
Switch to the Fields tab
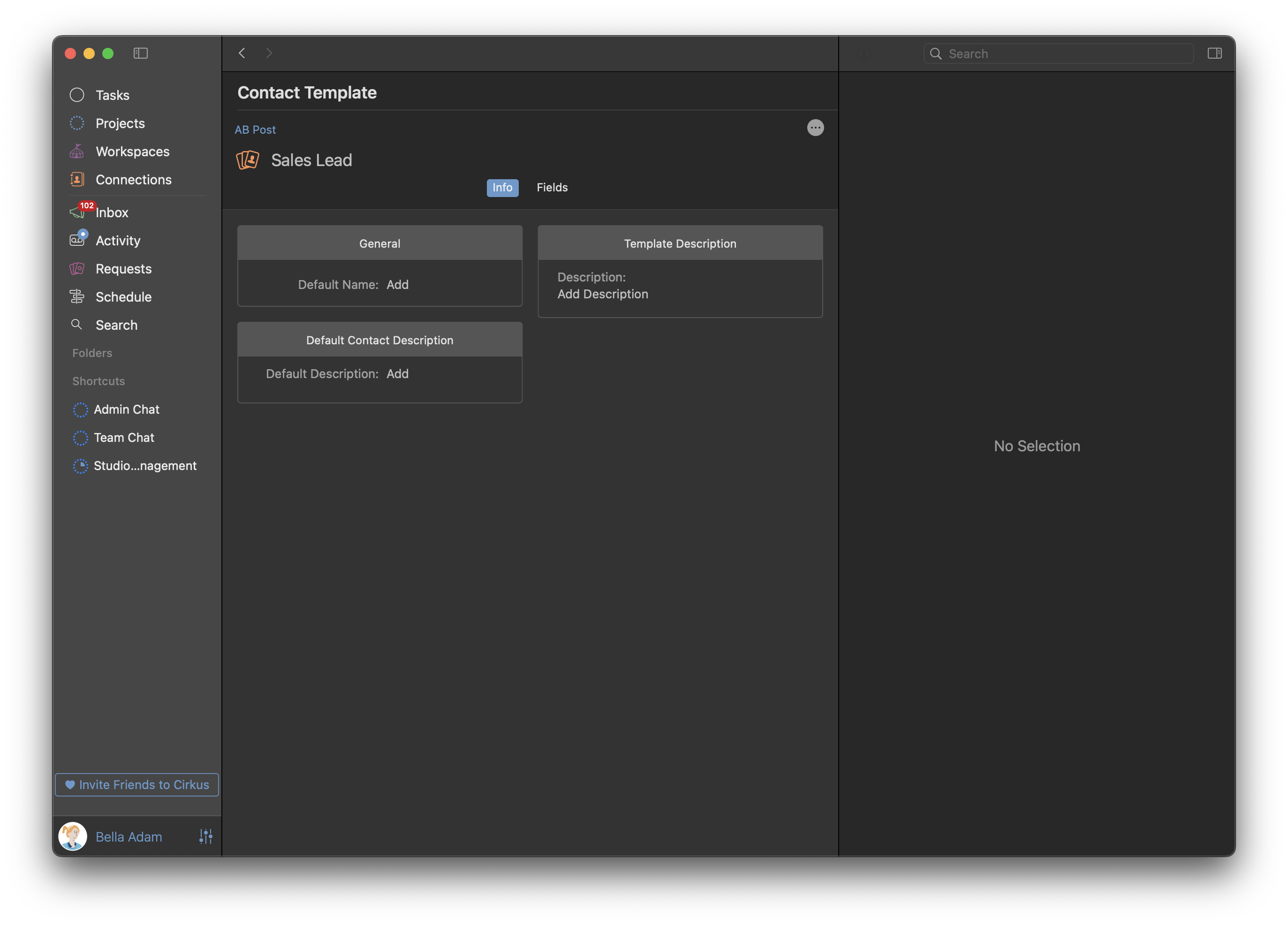(552, 188)
